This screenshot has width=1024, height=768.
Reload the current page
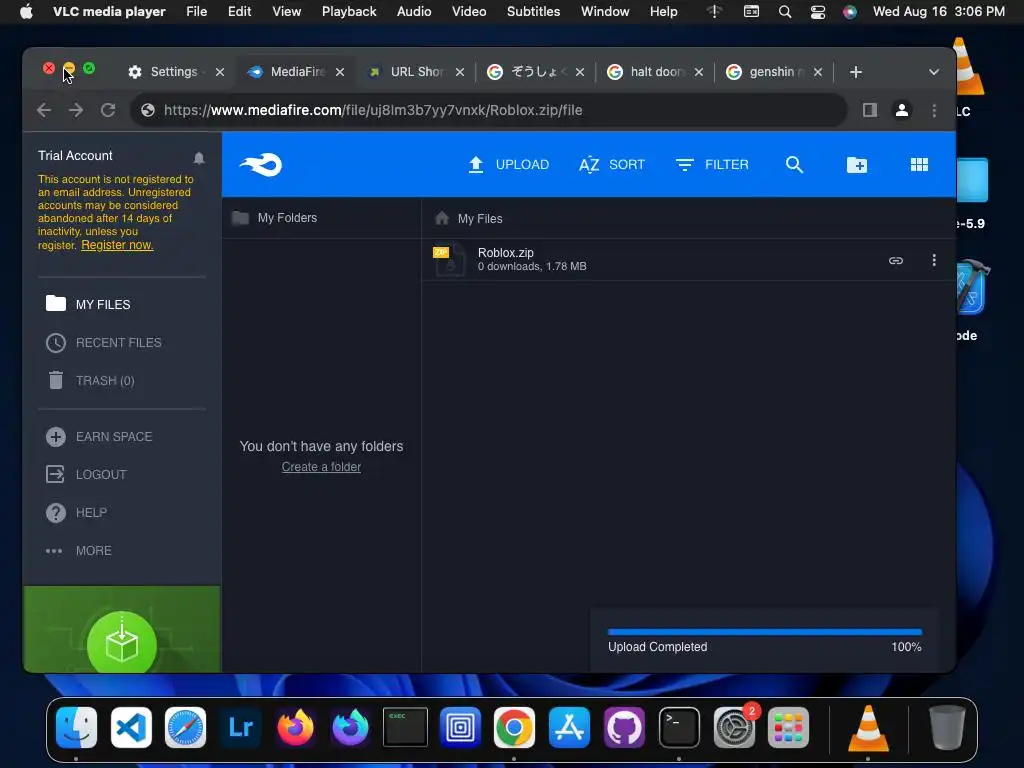coord(108,110)
